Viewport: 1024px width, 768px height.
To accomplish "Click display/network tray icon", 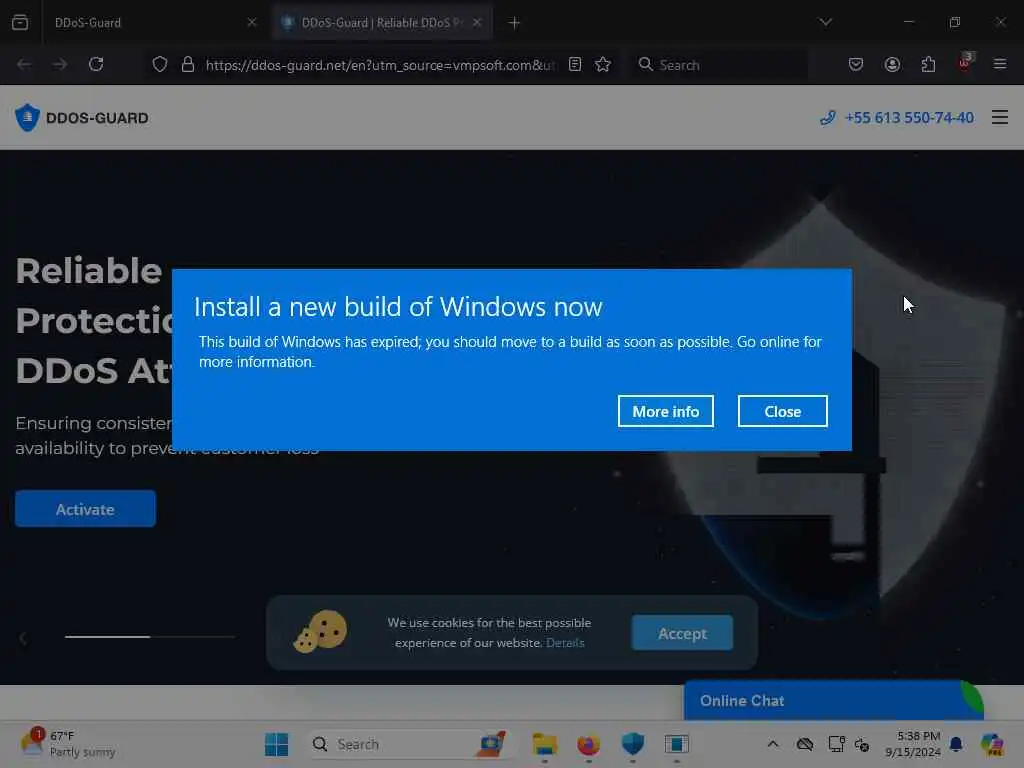I will [x=837, y=744].
